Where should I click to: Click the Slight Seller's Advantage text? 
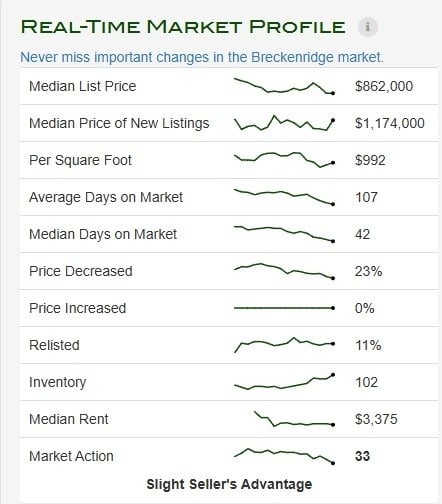point(229,484)
